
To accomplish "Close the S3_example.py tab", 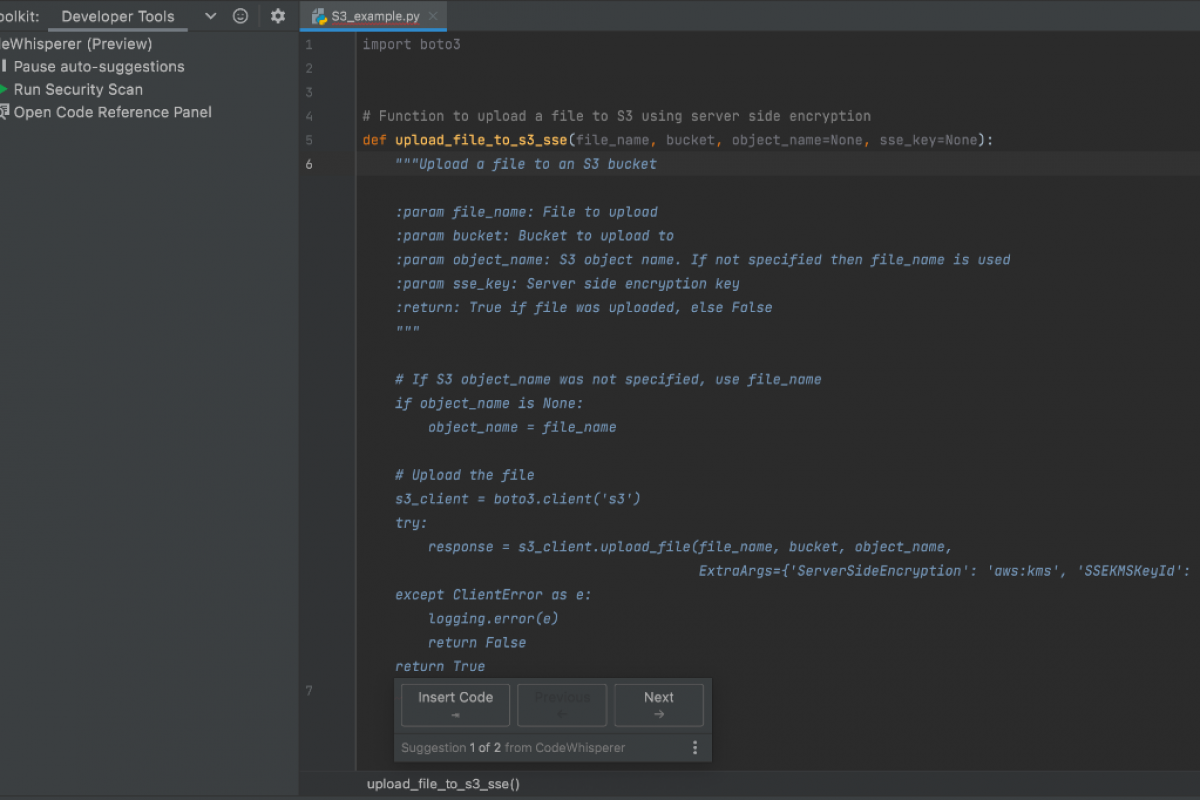I will pyautogui.click(x=433, y=17).
